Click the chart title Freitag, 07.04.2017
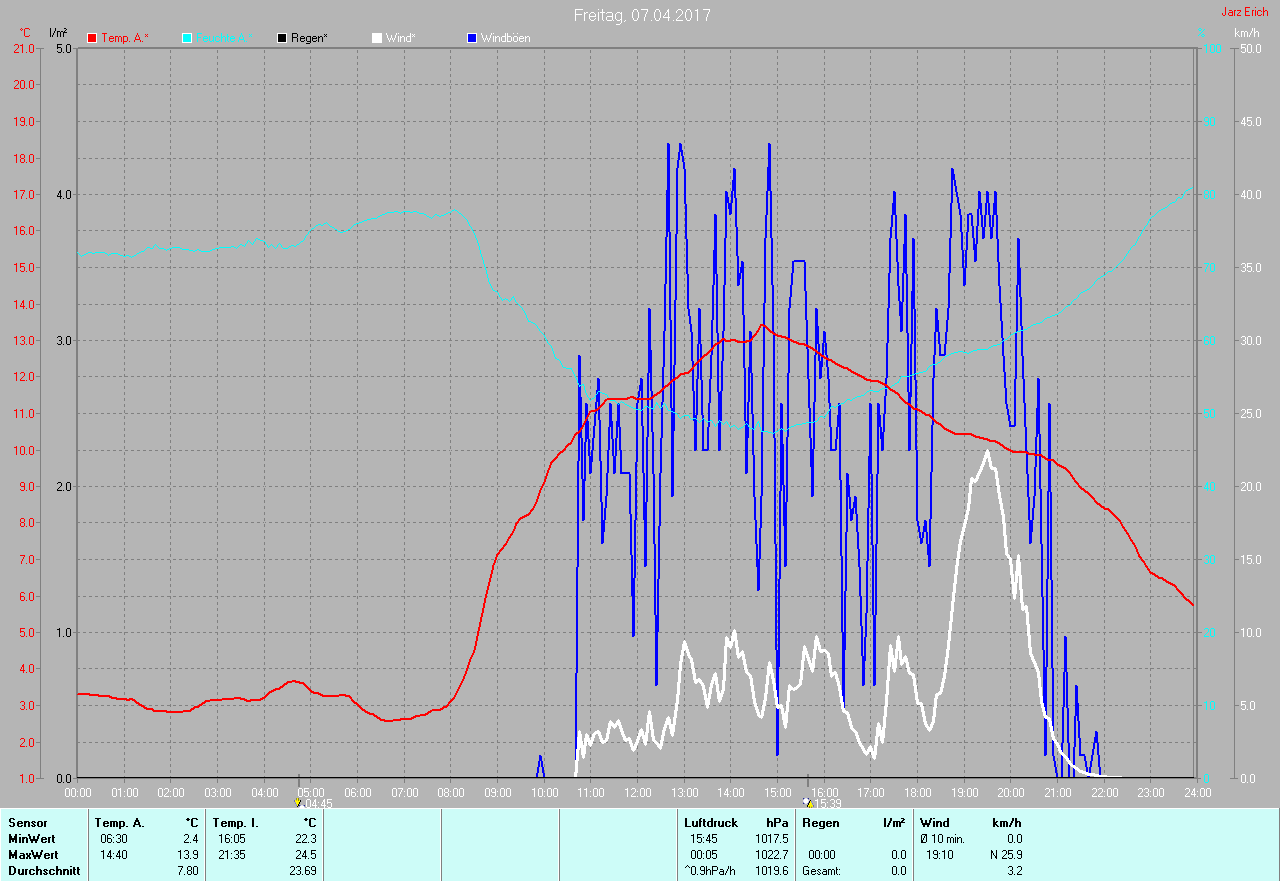The width and height of the screenshot is (1280, 881). tap(642, 15)
